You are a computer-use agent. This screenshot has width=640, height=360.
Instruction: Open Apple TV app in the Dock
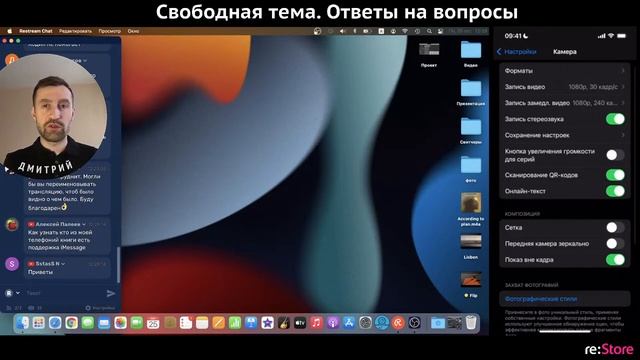[x=300, y=323]
